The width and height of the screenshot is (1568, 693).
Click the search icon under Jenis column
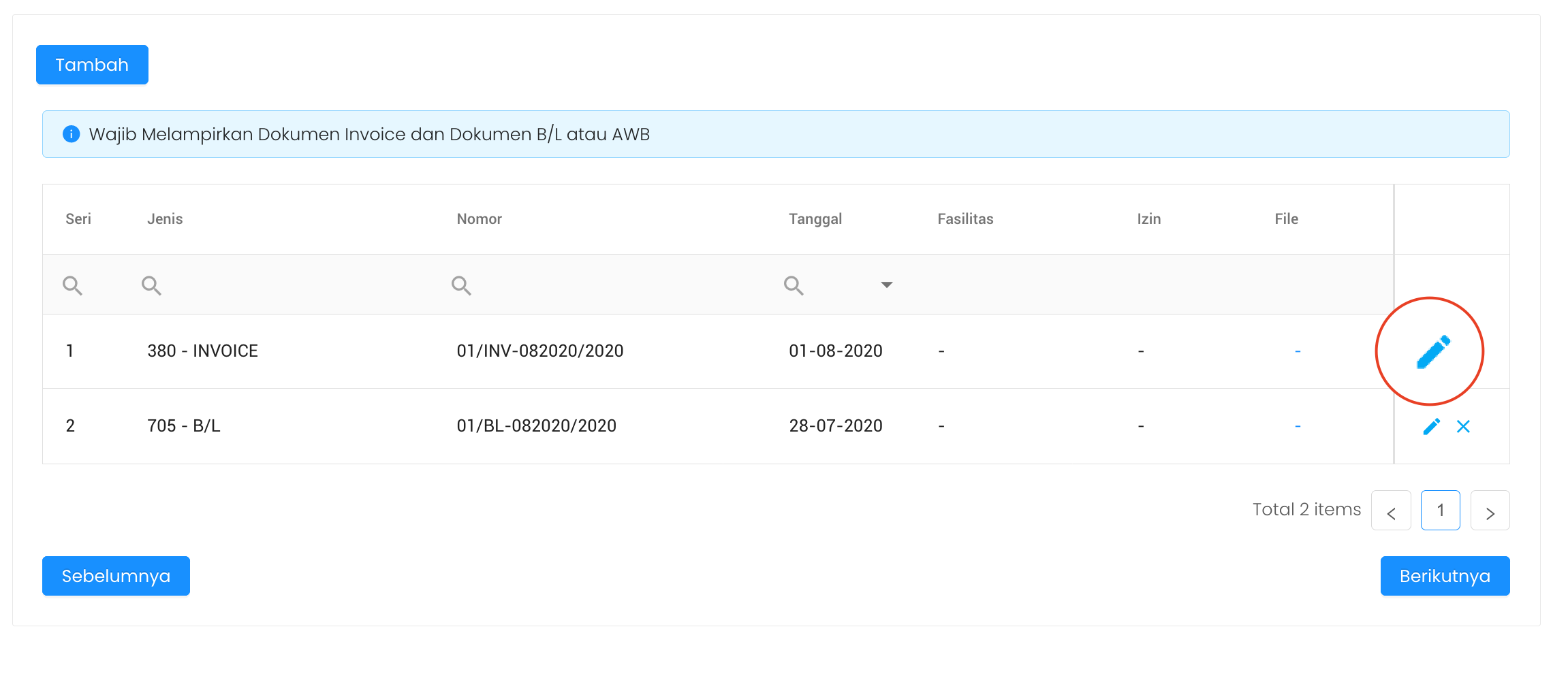coord(151,285)
